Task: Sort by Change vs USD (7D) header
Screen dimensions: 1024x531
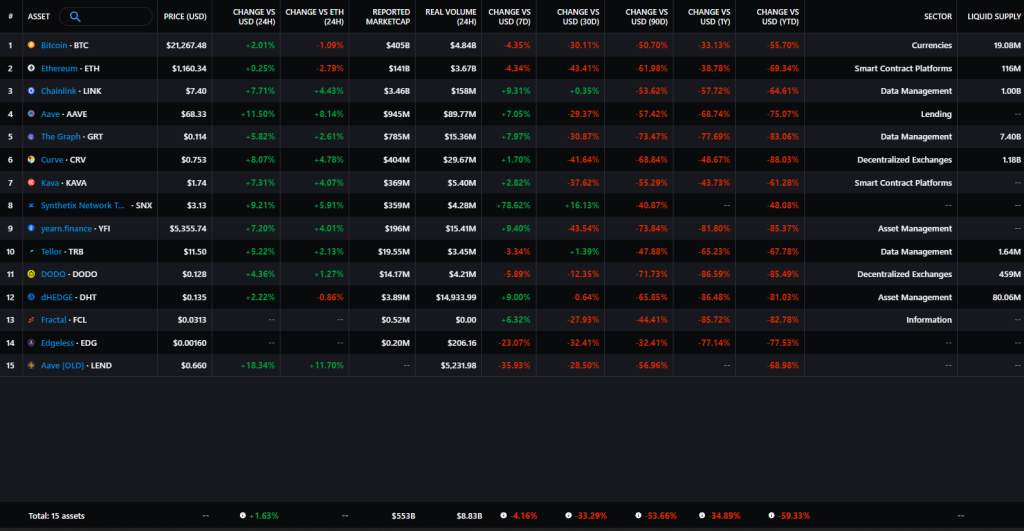Action: coord(509,16)
